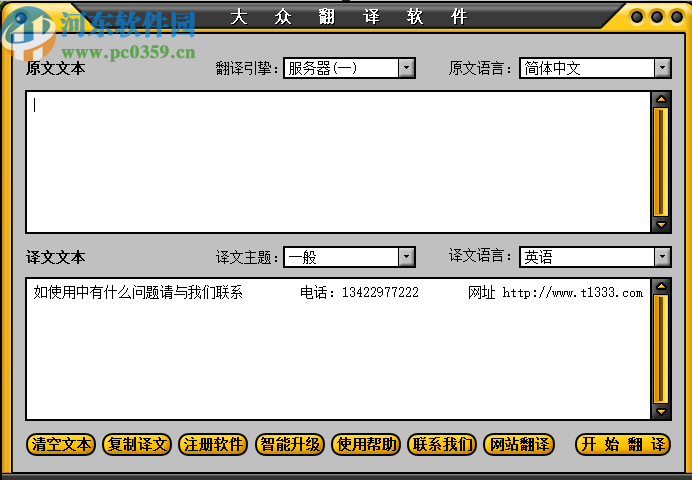Click the phone number 13422977222 text
The image size is (692, 480).
point(380,292)
